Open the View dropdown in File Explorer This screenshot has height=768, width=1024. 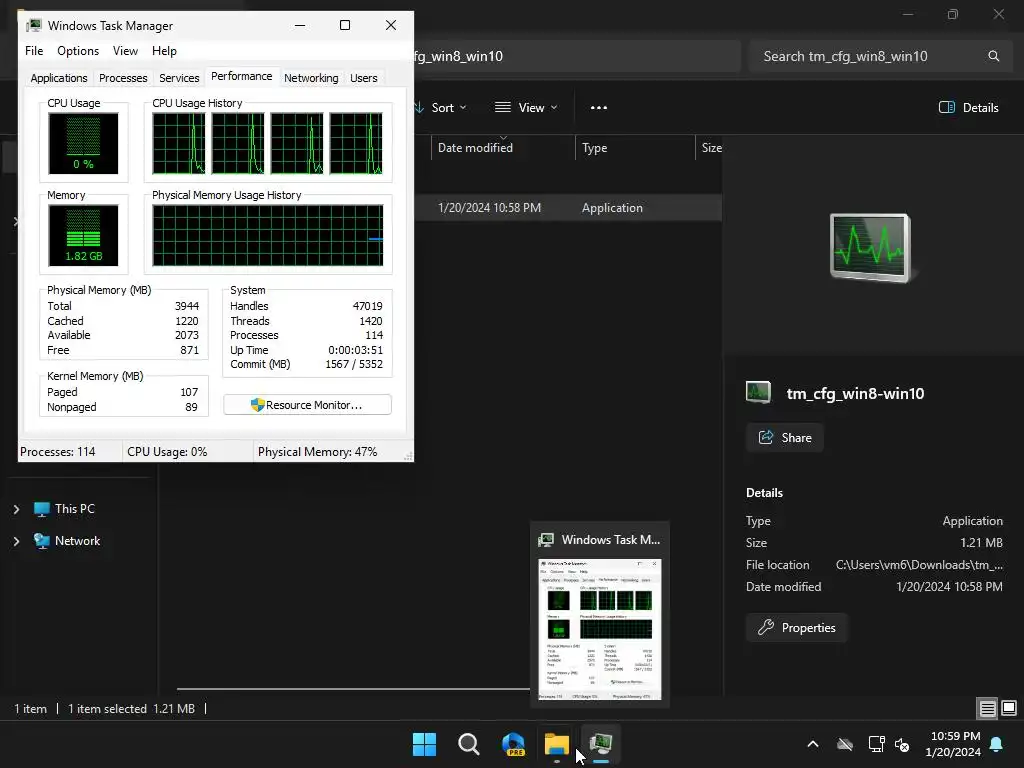526,108
